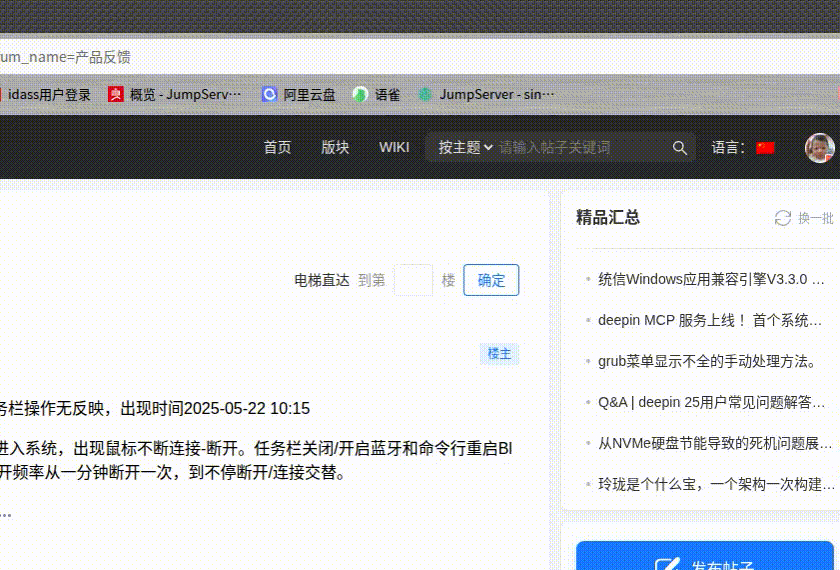Open the user avatar profile menu
The width and height of the screenshot is (840, 570).
coord(820,148)
